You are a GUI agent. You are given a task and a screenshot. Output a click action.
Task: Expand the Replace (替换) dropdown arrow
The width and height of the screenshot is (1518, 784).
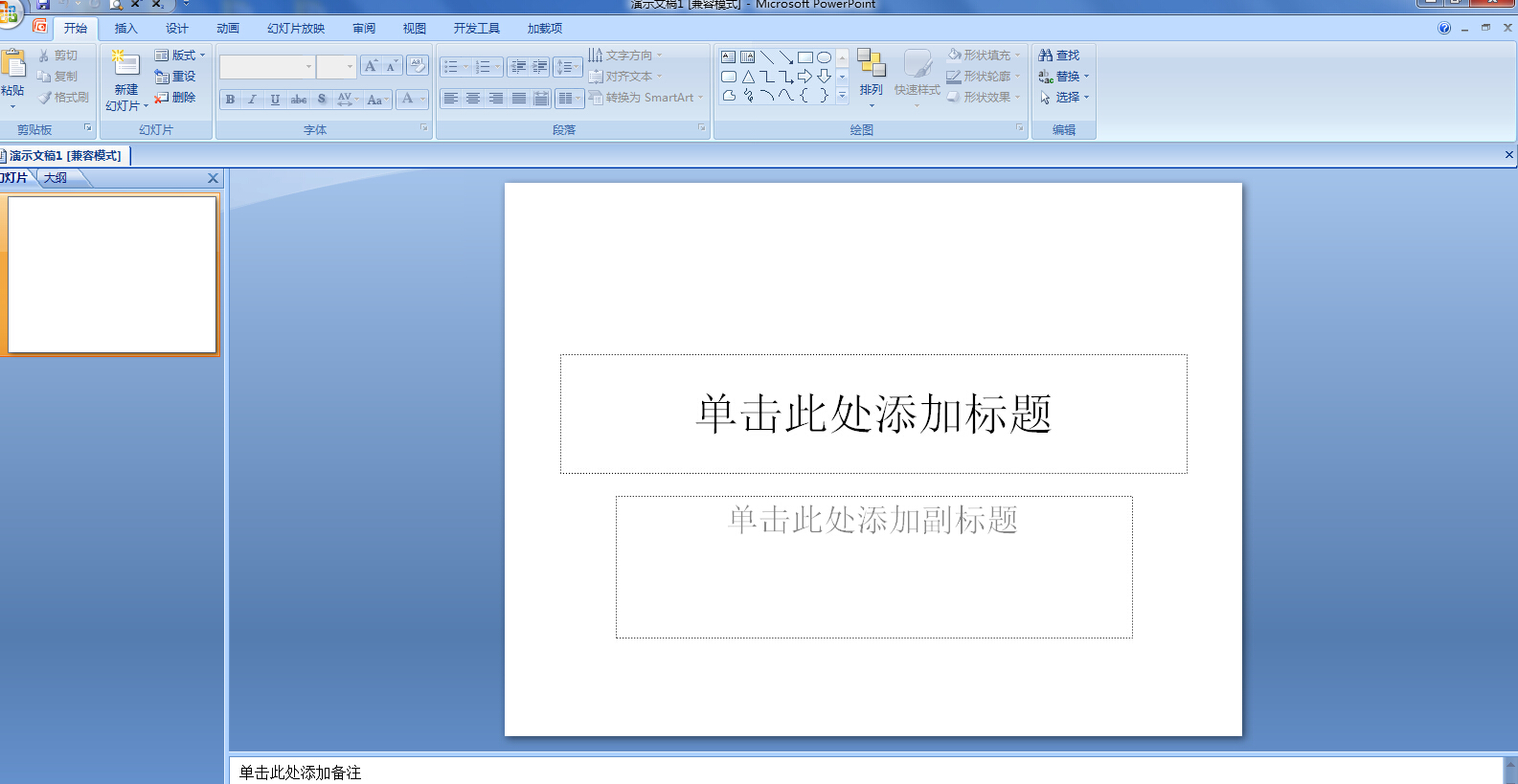click(x=1086, y=77)
